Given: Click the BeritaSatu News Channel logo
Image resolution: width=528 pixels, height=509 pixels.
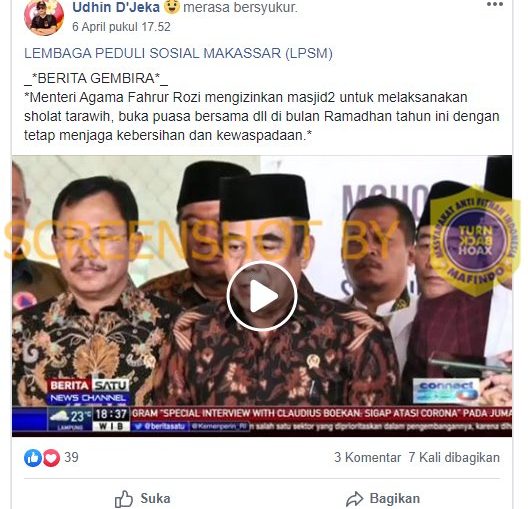Looking at the screenshot, I should point(88,392).
